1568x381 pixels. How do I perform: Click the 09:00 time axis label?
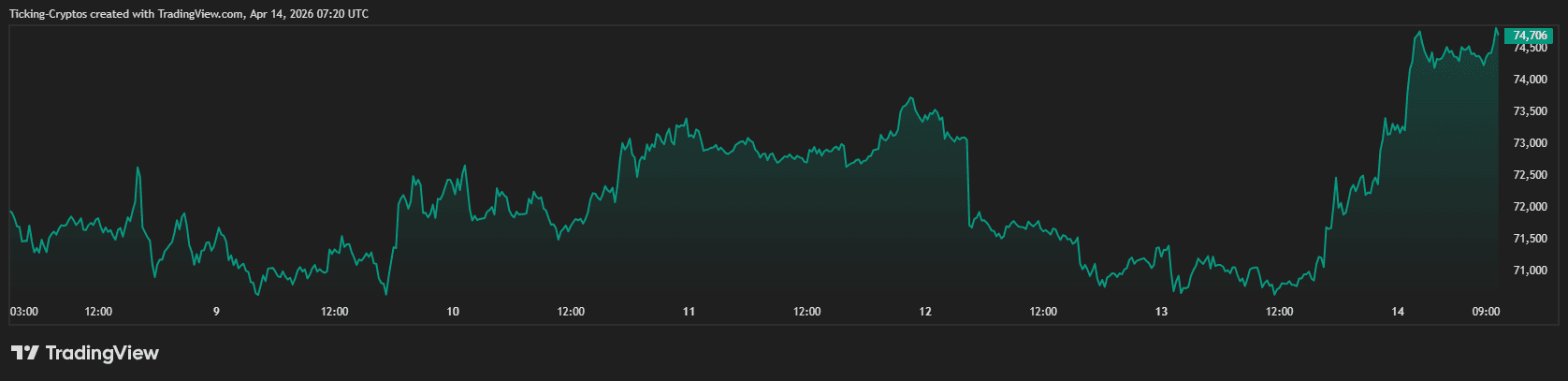(1486, 312)
